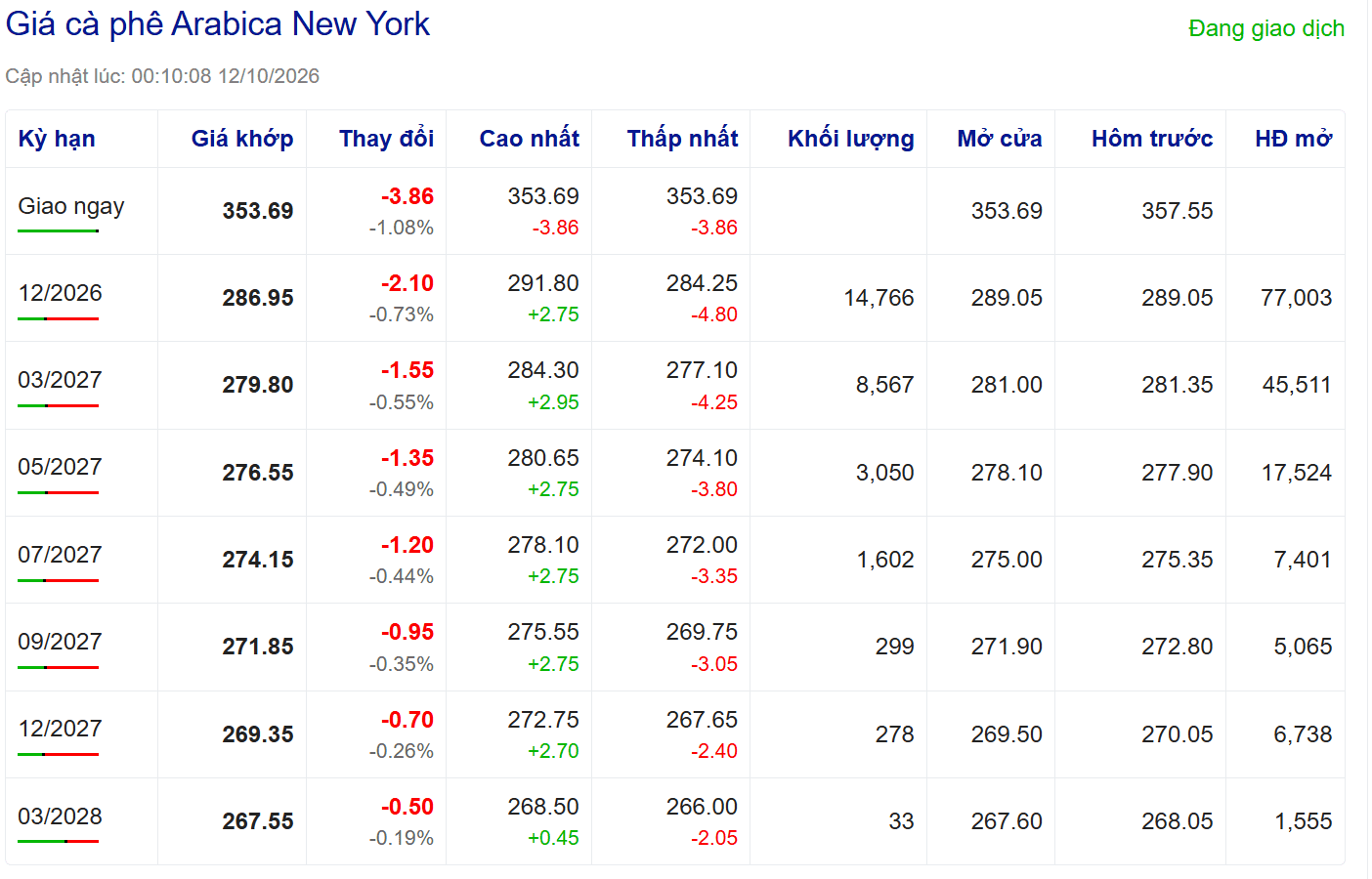
Task: Click the 'Giá khớp' column header
Action: click(242, 139)
